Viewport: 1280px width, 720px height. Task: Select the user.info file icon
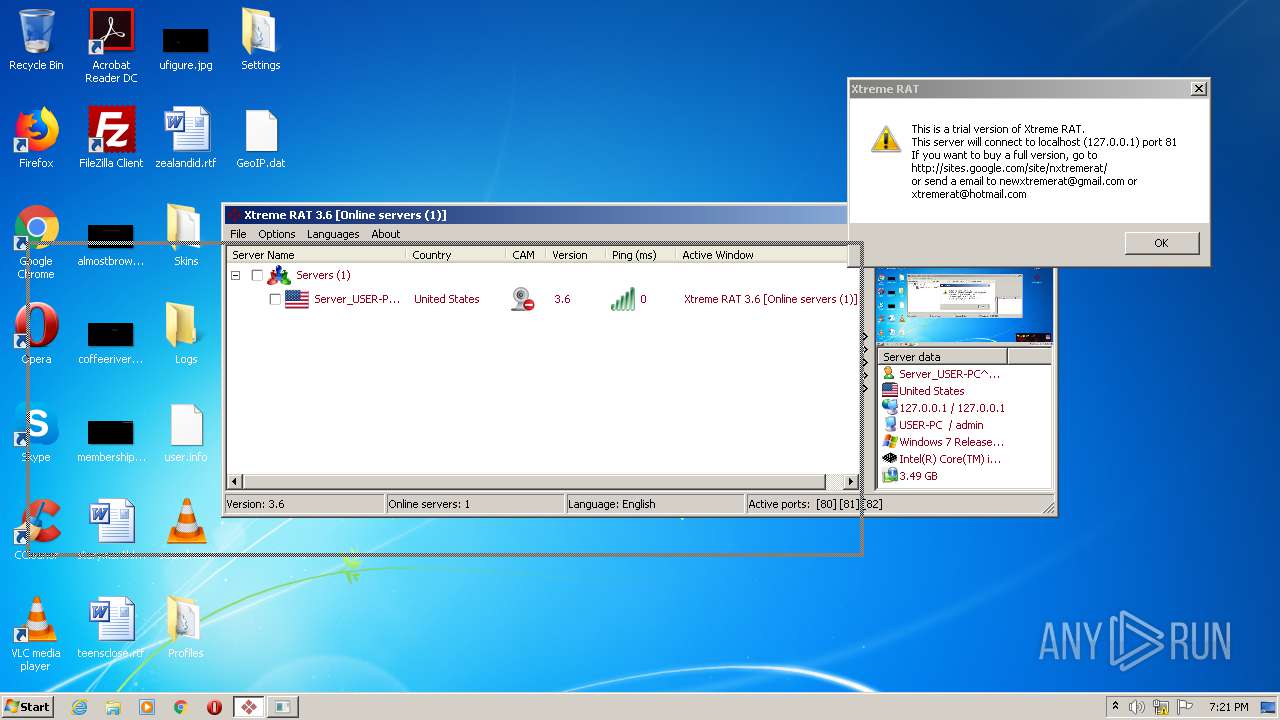pyautogui.click(x=186, y=432)
